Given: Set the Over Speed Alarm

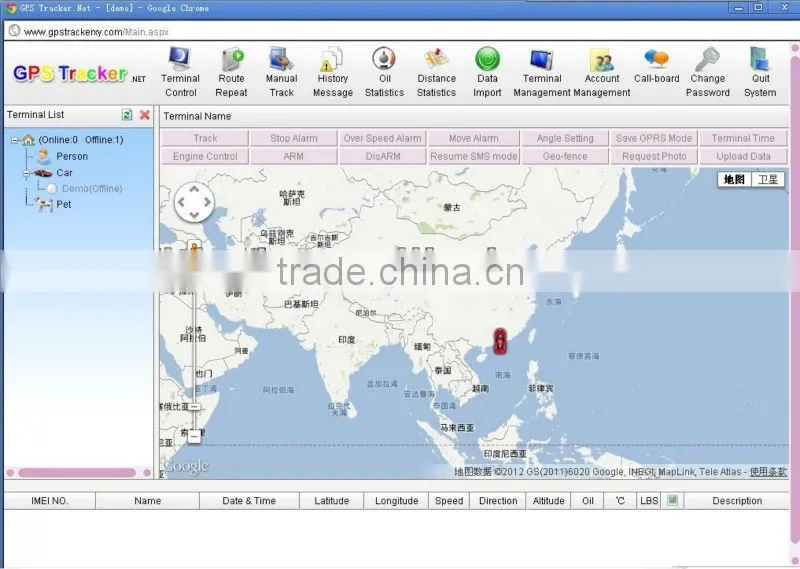Looking at the screenshot, I should click(x=383, y=138).
